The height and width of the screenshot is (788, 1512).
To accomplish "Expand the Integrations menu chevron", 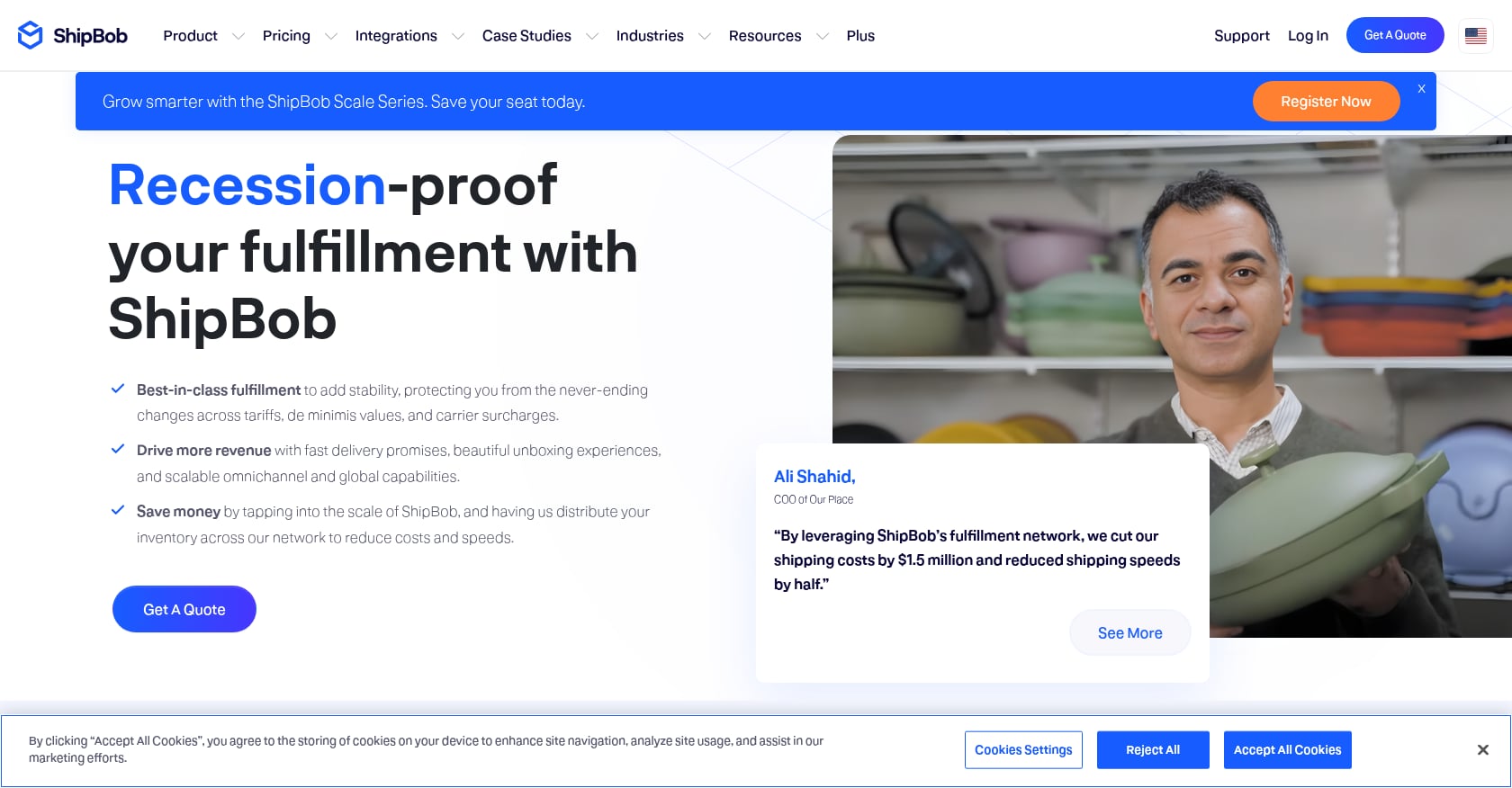I will tap(458, 36).
